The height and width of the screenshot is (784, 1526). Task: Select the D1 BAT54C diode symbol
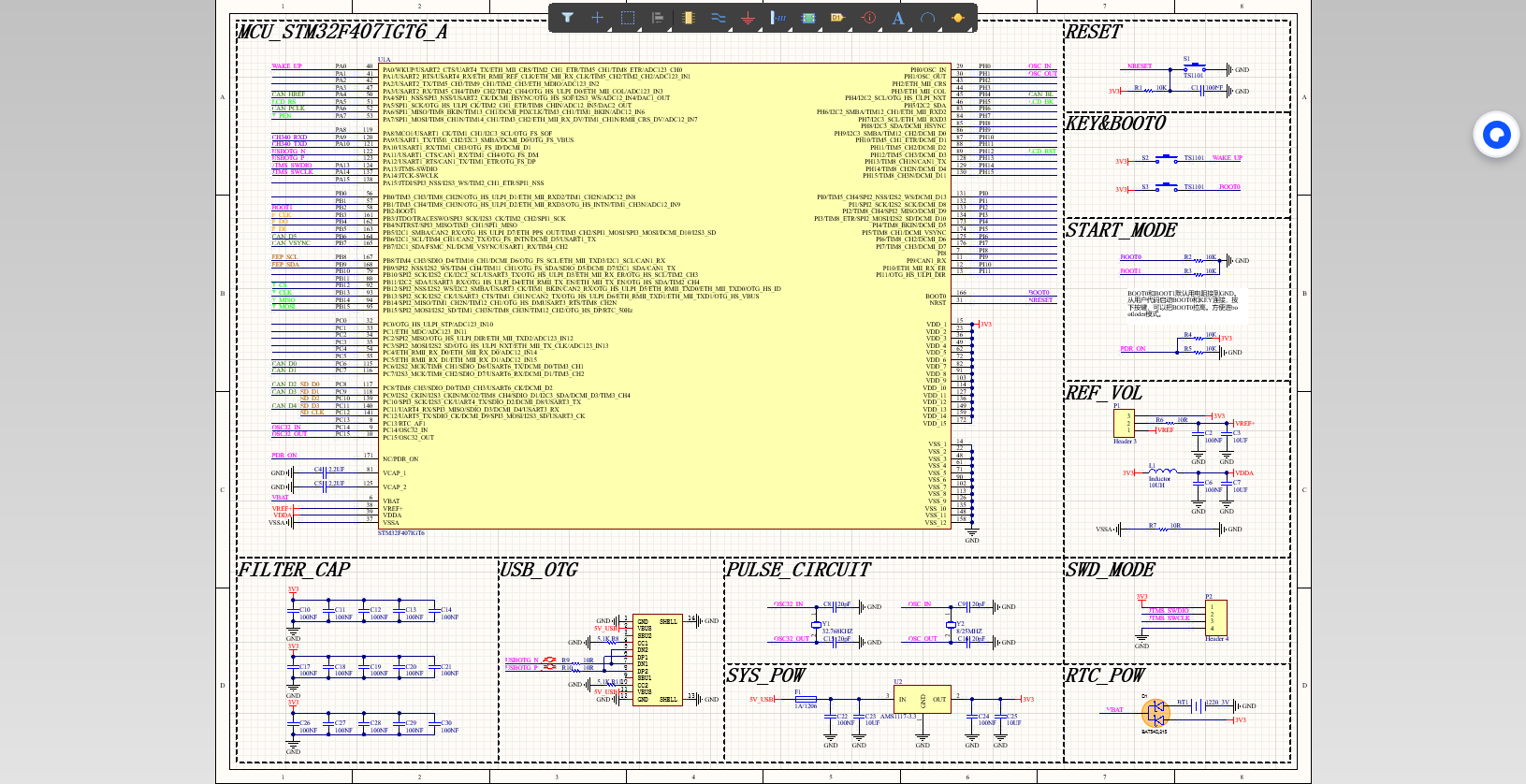[x=1155, y=713]
